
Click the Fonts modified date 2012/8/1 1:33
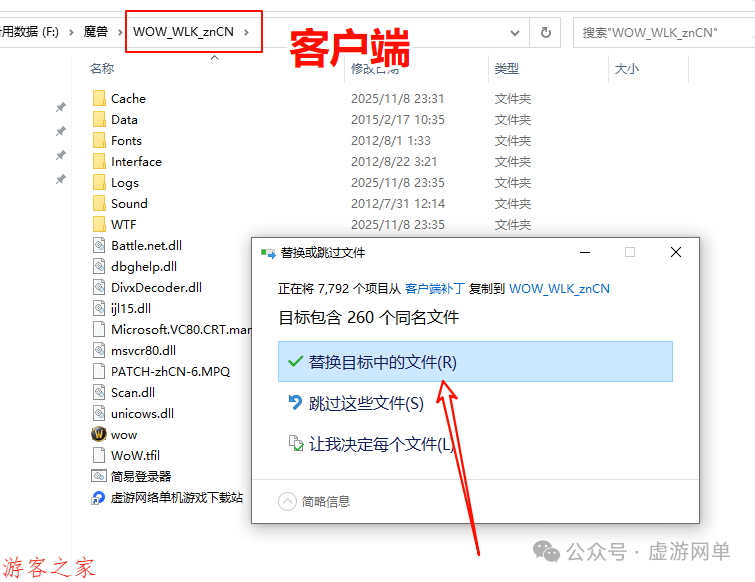pos(391,141)
